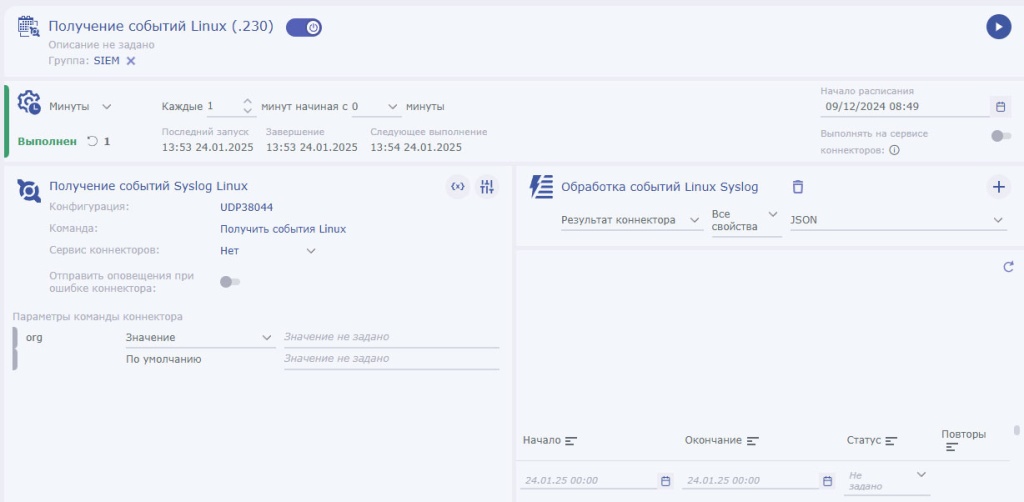Toggle the task enabled switch
This screenshot has width=1024, height=502.
click(304, 28)
